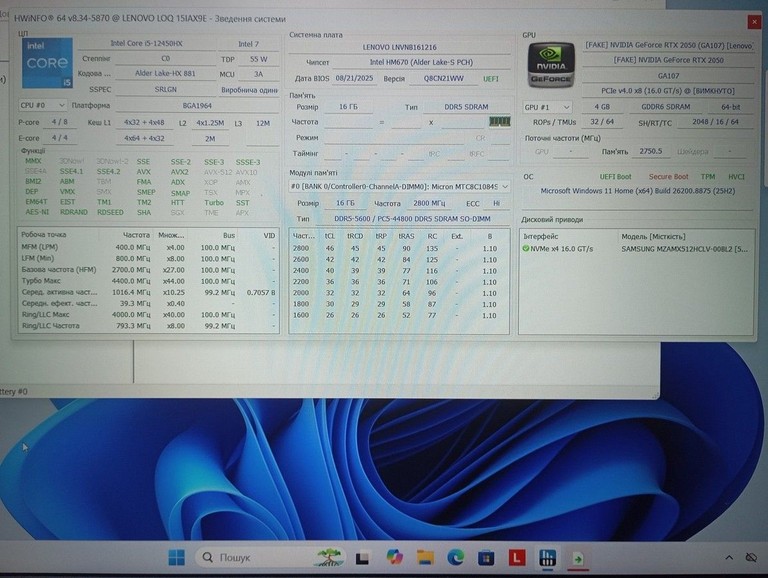Click the HVCI status label
Viewport: 768px width, 578px height.
736,177
